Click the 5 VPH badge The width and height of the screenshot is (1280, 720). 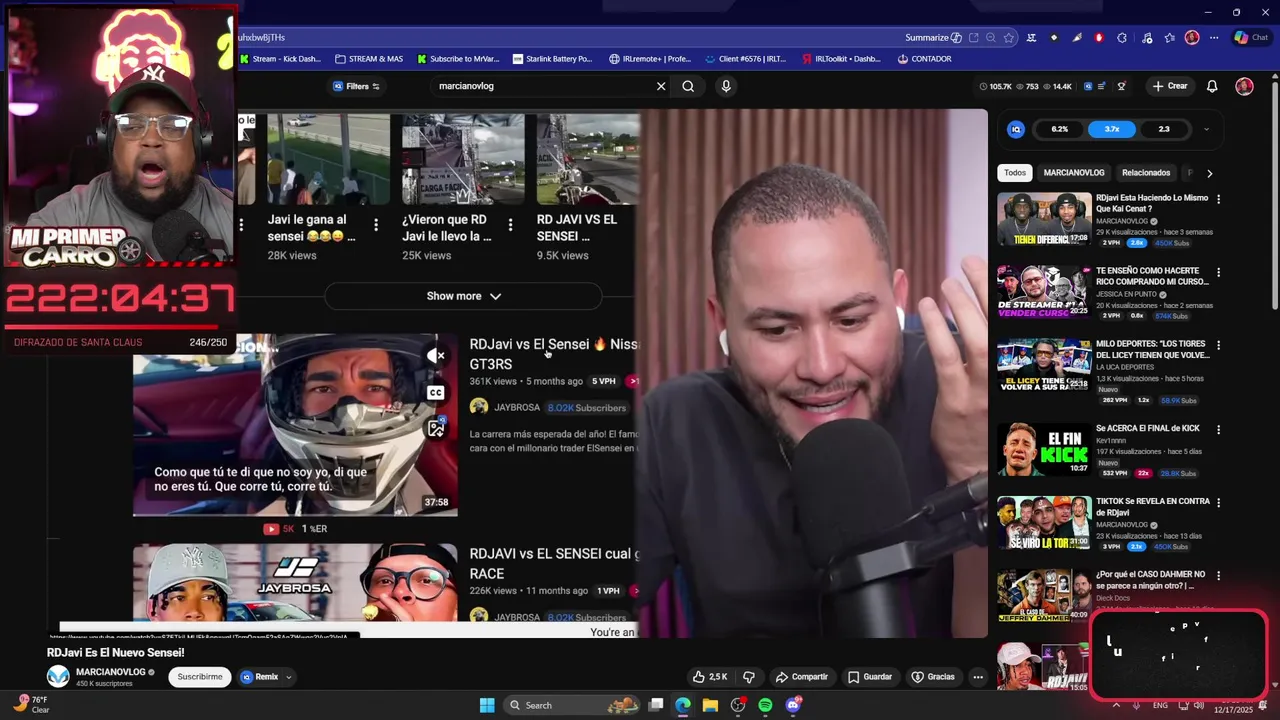(603, 381)
